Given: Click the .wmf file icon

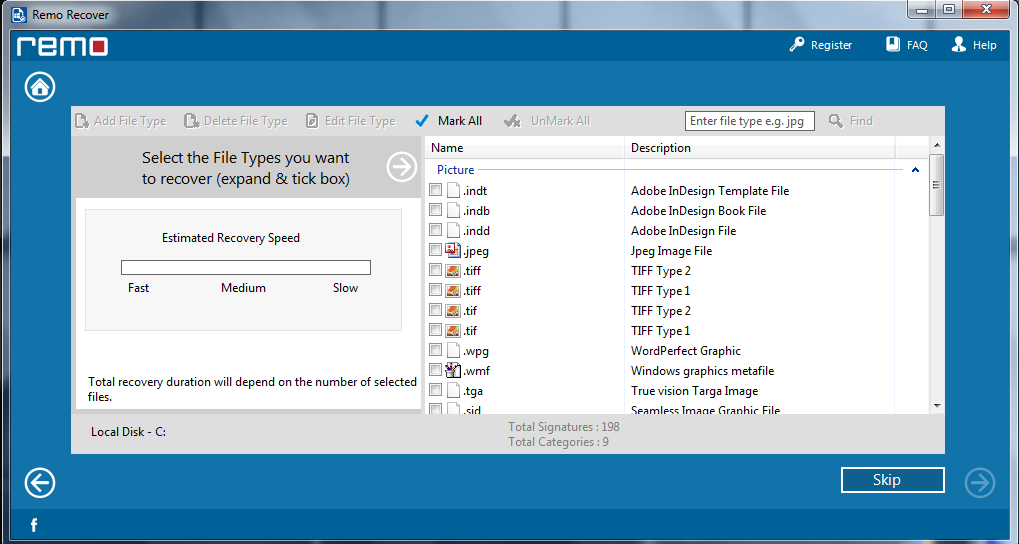Looking at the screenshot, I should click(453, 370).
